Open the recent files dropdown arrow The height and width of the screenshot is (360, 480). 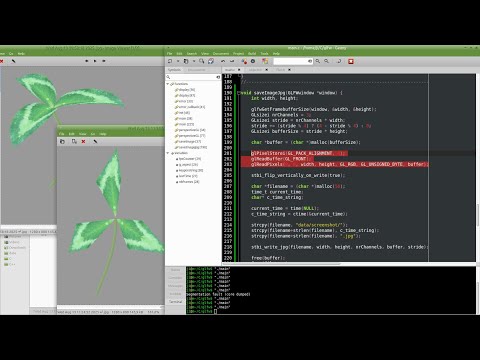click(x=194, y=61)
